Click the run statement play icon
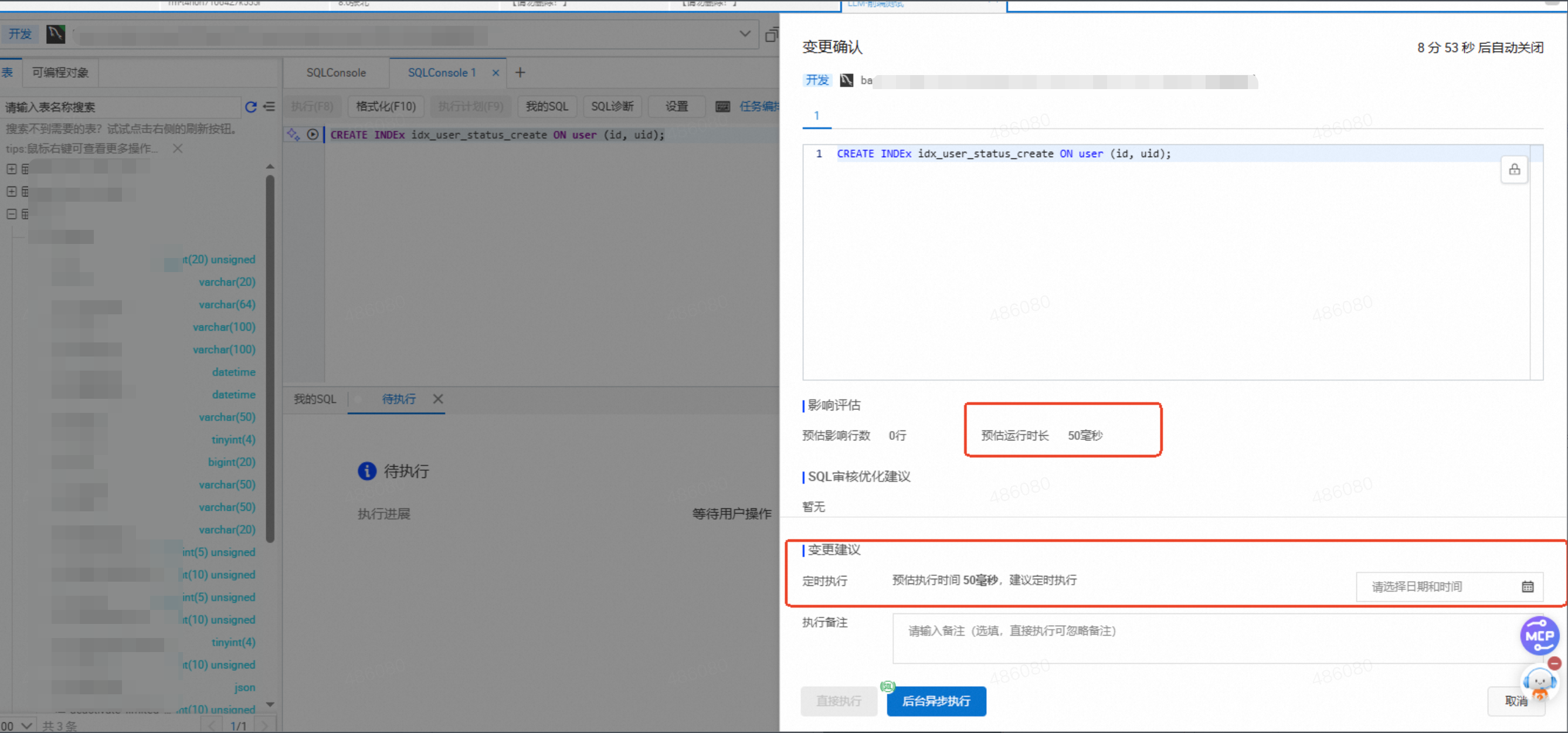This screenshot has height=733, width=1568. (313, 134)
